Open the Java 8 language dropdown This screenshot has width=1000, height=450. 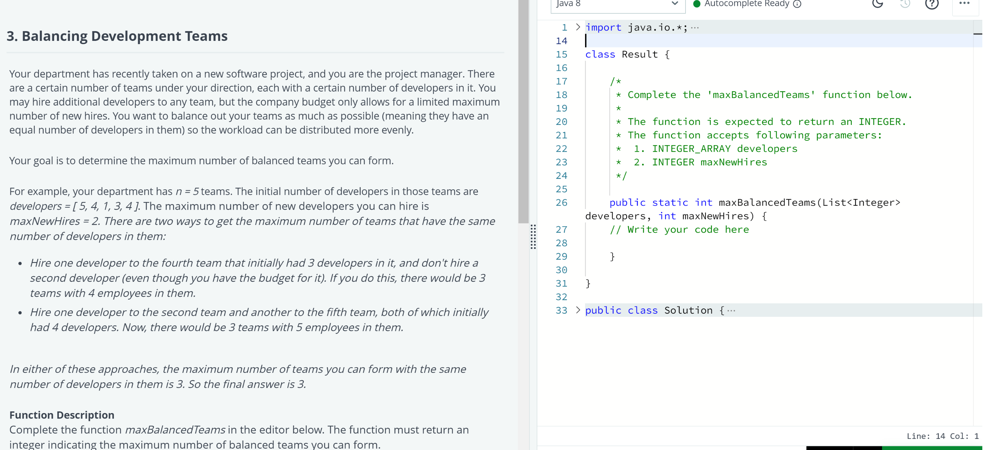(x=616, y=5)
